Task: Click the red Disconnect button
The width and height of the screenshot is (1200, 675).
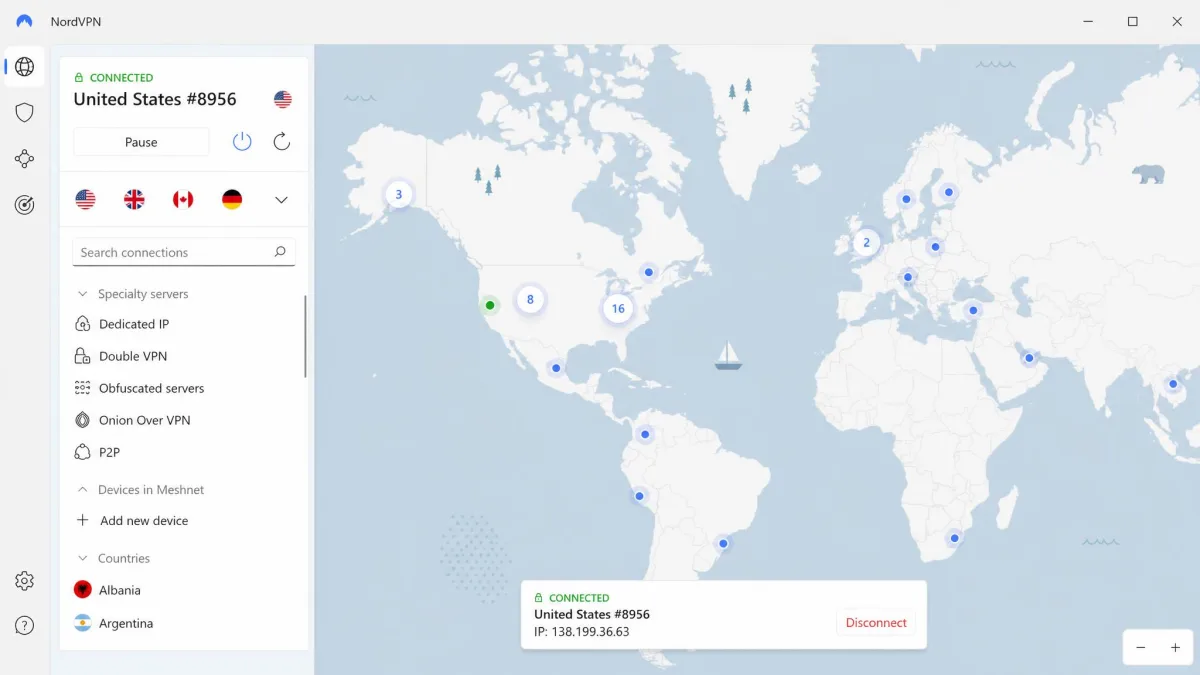Action: tap(876, 622)
